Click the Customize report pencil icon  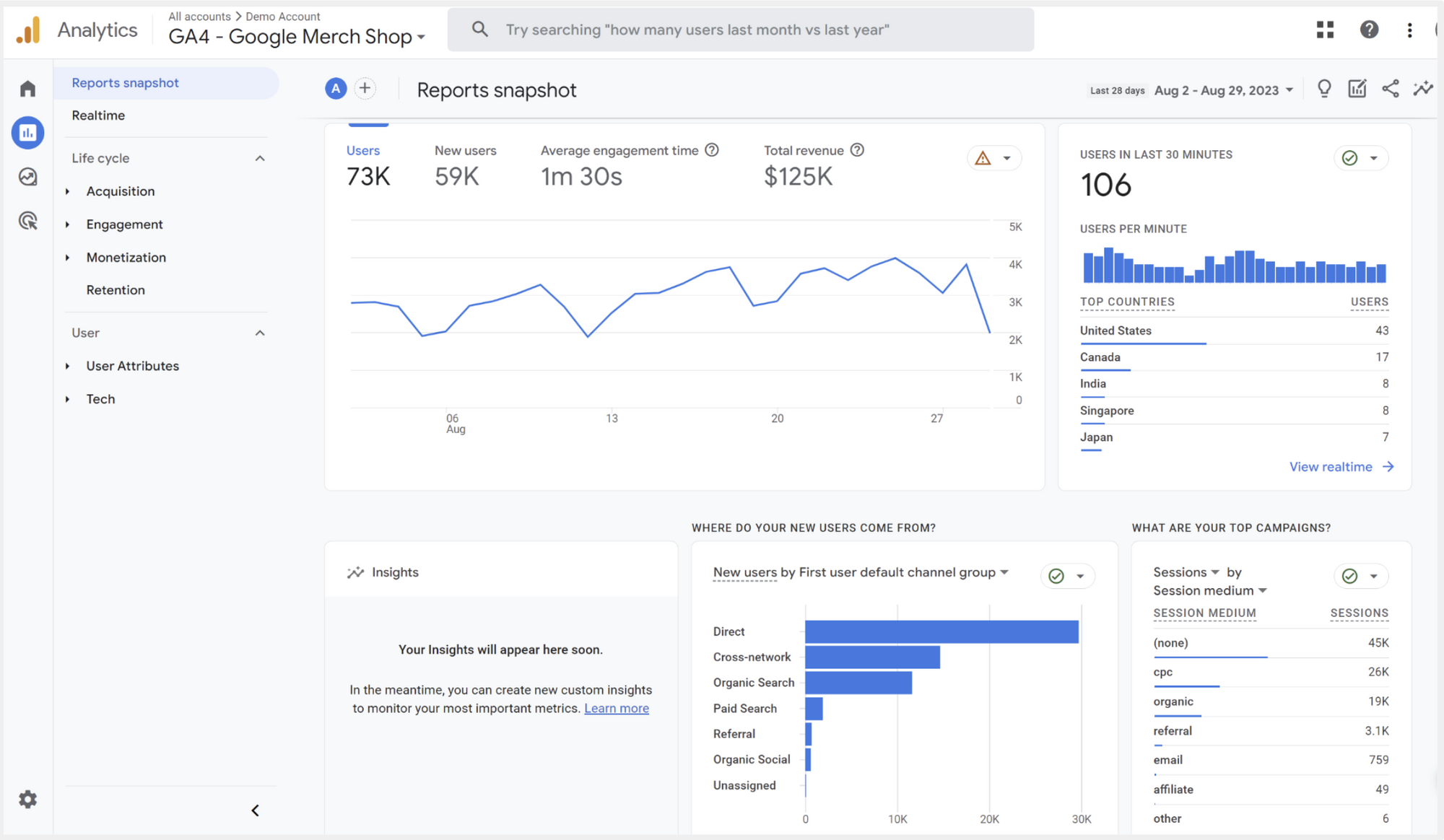(1357, 89)
